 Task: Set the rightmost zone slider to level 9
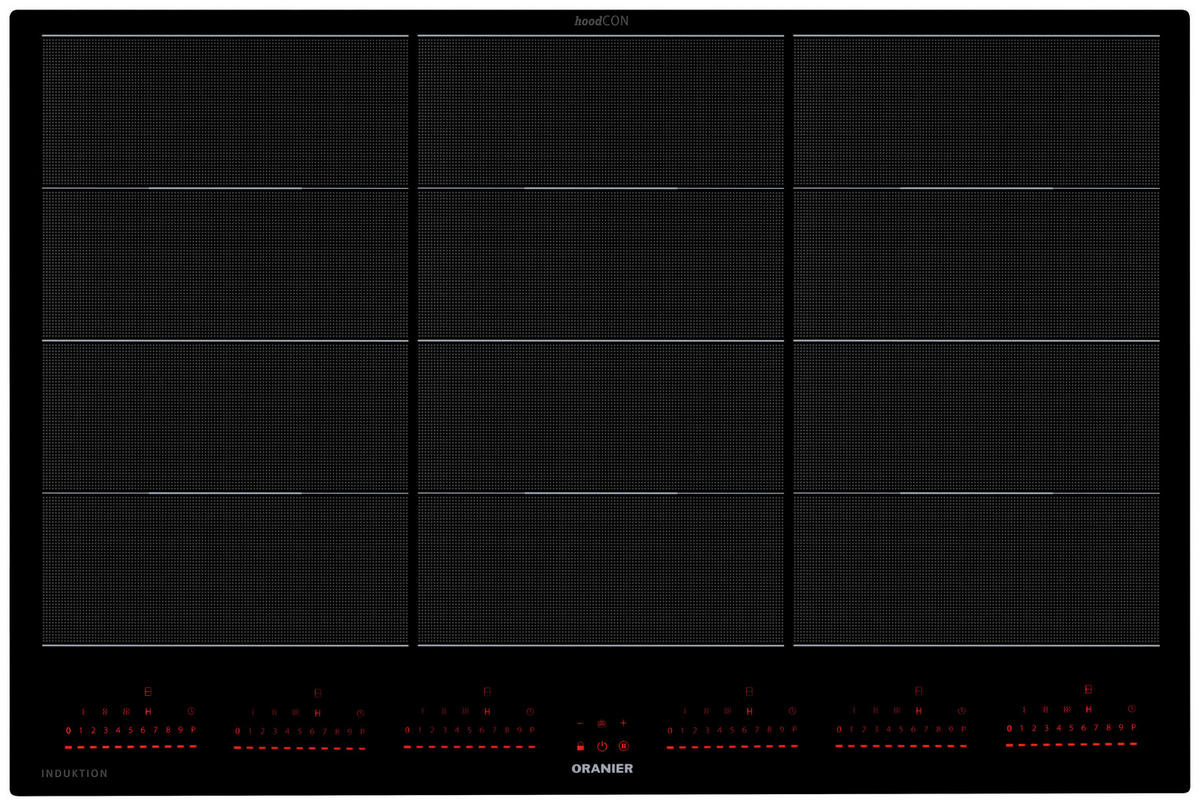tap(1121, 727)
